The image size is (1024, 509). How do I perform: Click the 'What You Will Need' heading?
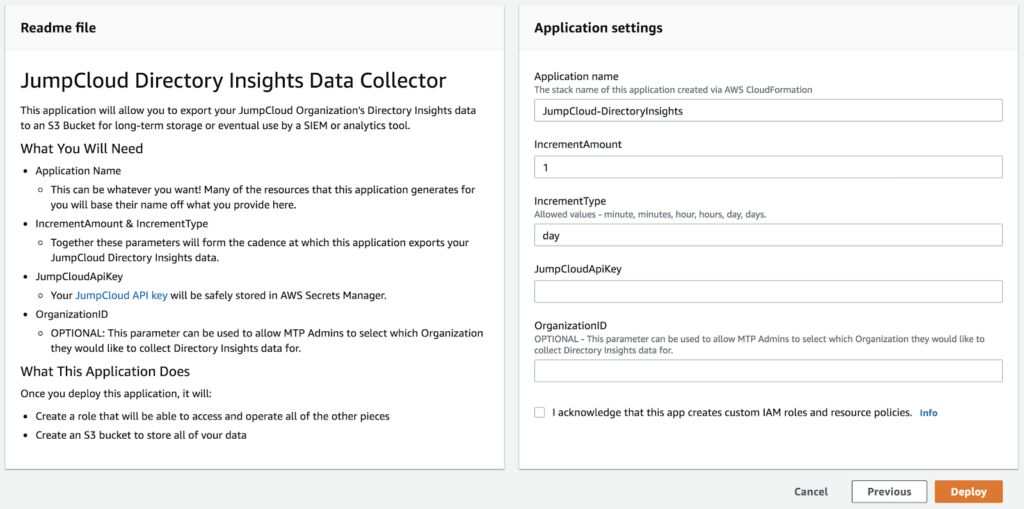tap(82, 149)
